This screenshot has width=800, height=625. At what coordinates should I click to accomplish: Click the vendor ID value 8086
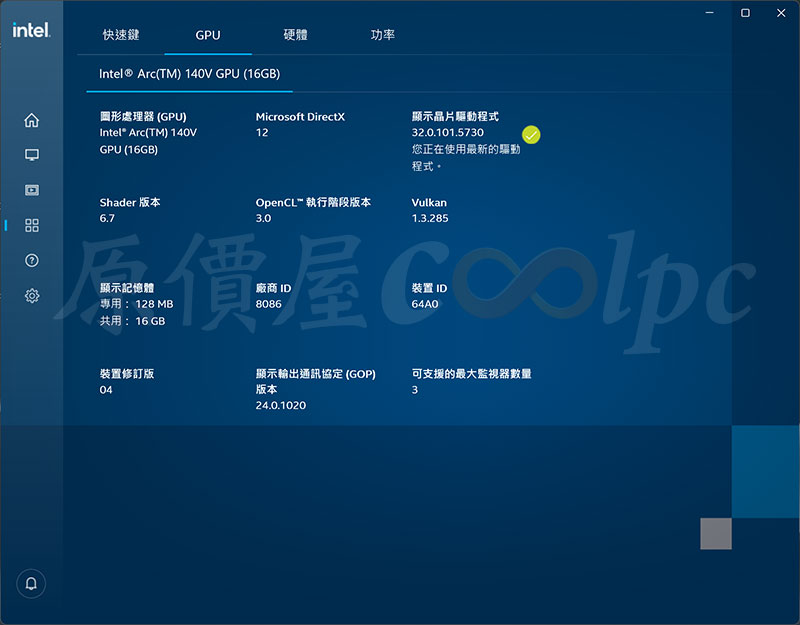click(x=268, y=304)
